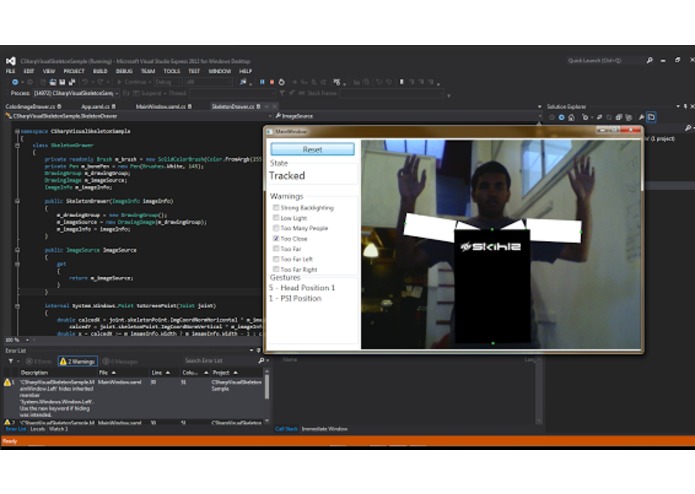Click the Show All Files icon in Solution Explorer
695x494 pixels.
(x=629, y=117)
